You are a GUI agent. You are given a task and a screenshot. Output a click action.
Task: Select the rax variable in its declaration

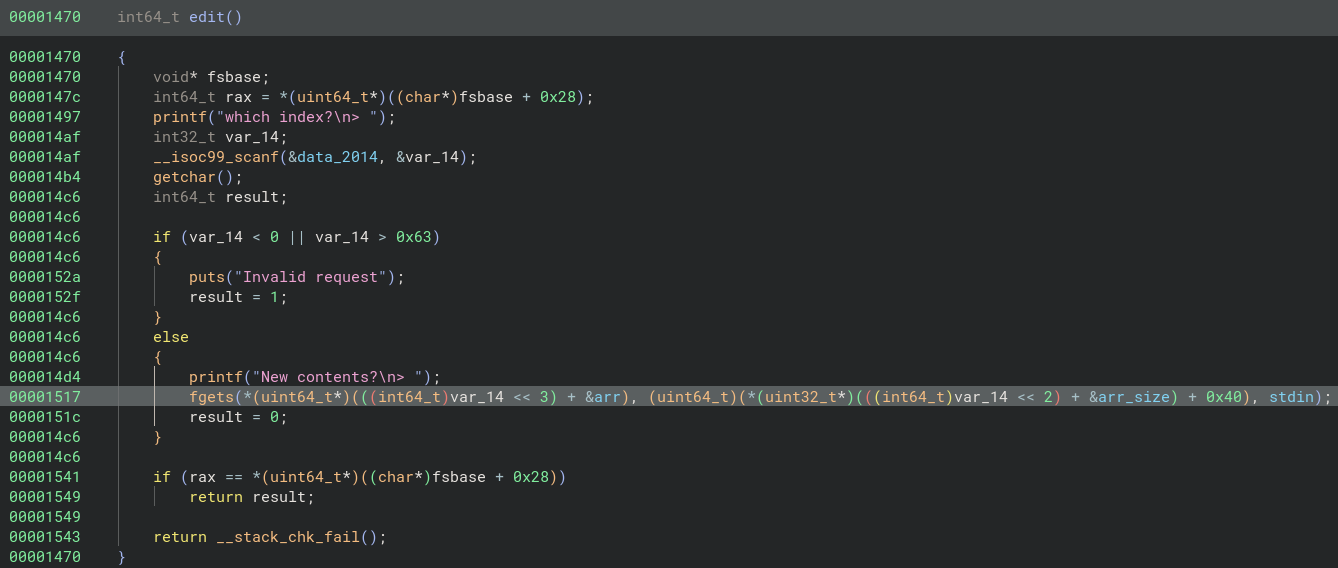click(224, 97)
